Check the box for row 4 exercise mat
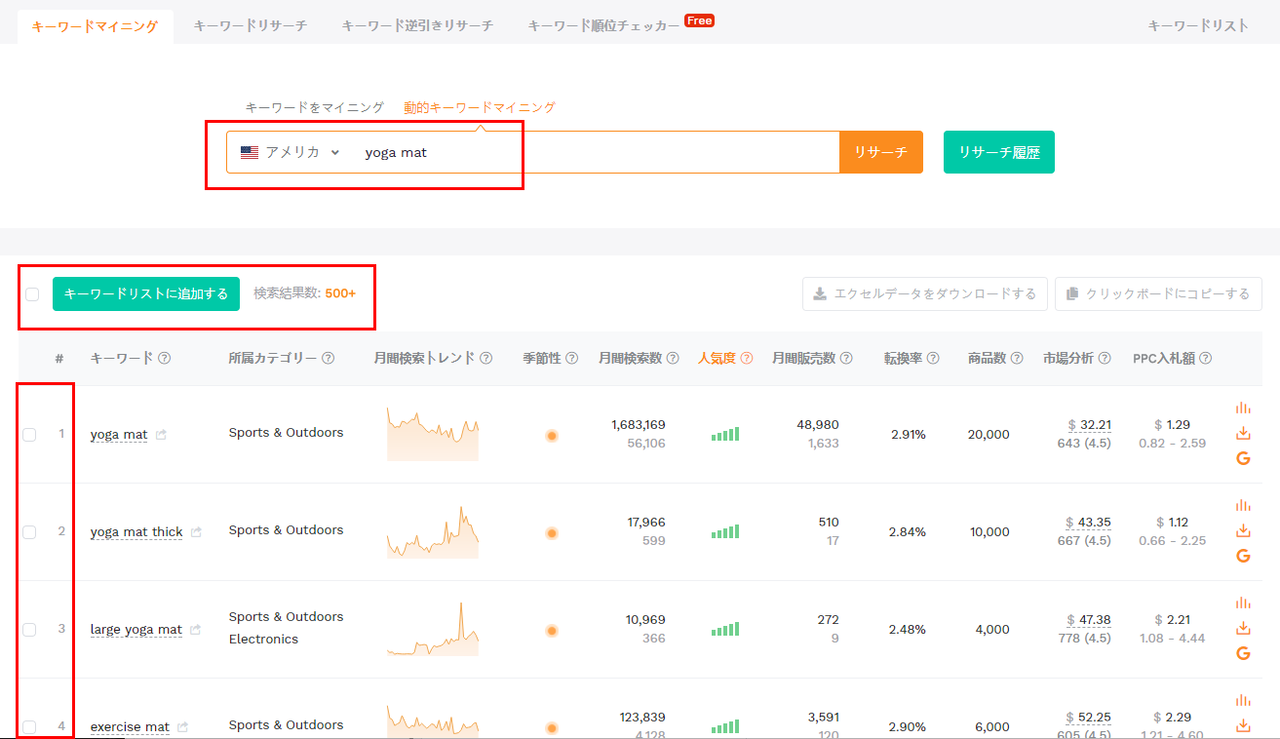 tap(30, 727)
